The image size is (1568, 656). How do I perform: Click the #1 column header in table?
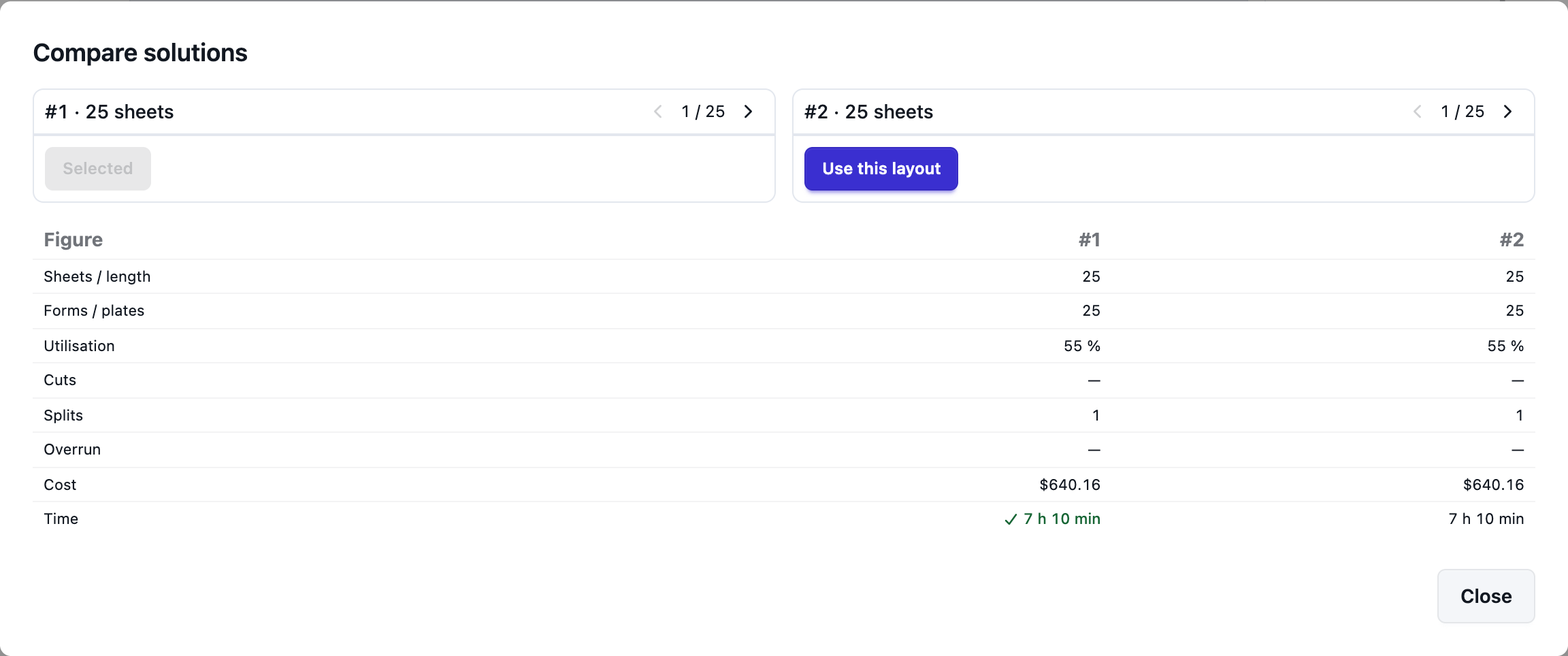1089,240
